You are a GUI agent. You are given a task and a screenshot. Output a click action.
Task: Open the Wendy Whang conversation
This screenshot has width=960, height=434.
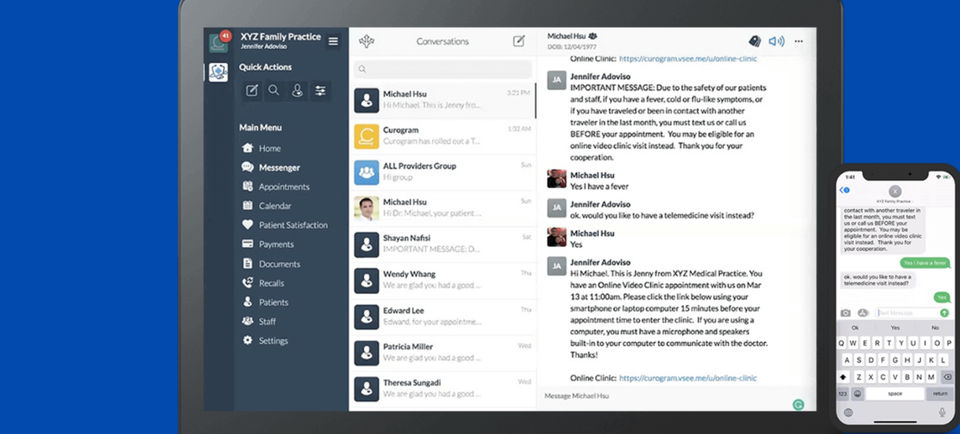[443, 280]
